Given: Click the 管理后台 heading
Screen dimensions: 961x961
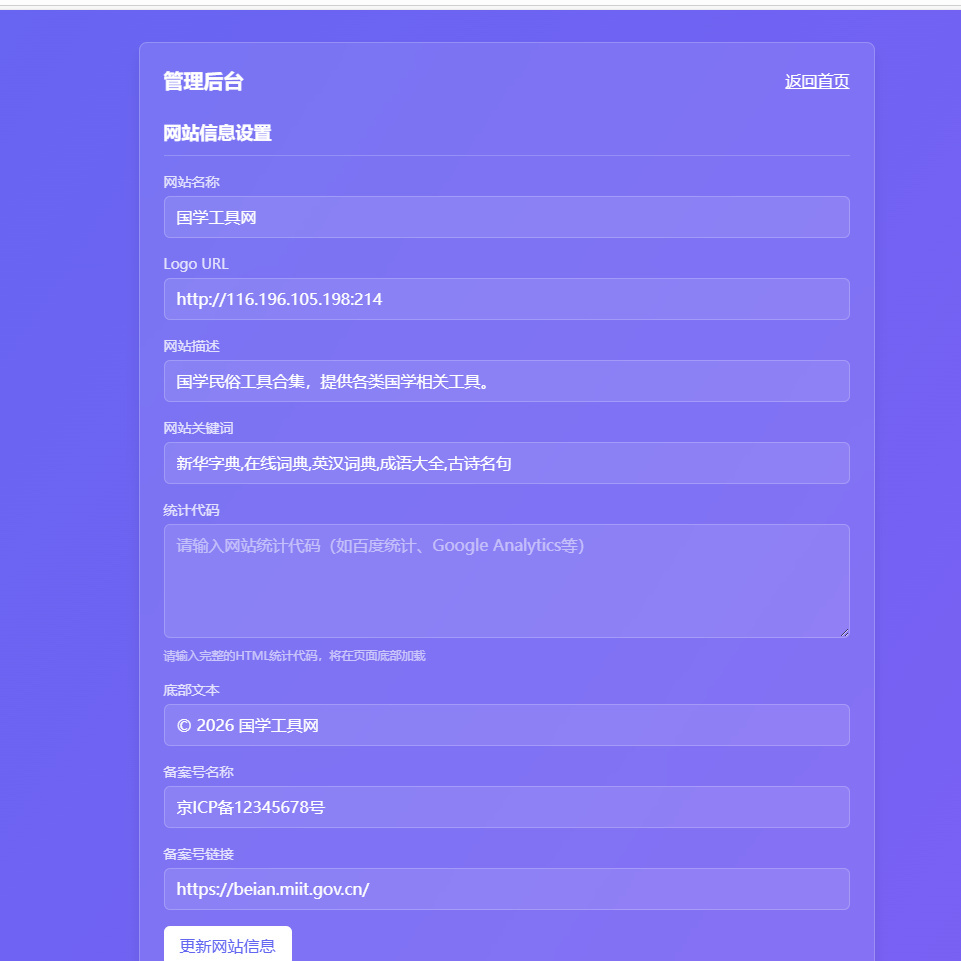Looking at the screenshot, I should tap(203, 82).
